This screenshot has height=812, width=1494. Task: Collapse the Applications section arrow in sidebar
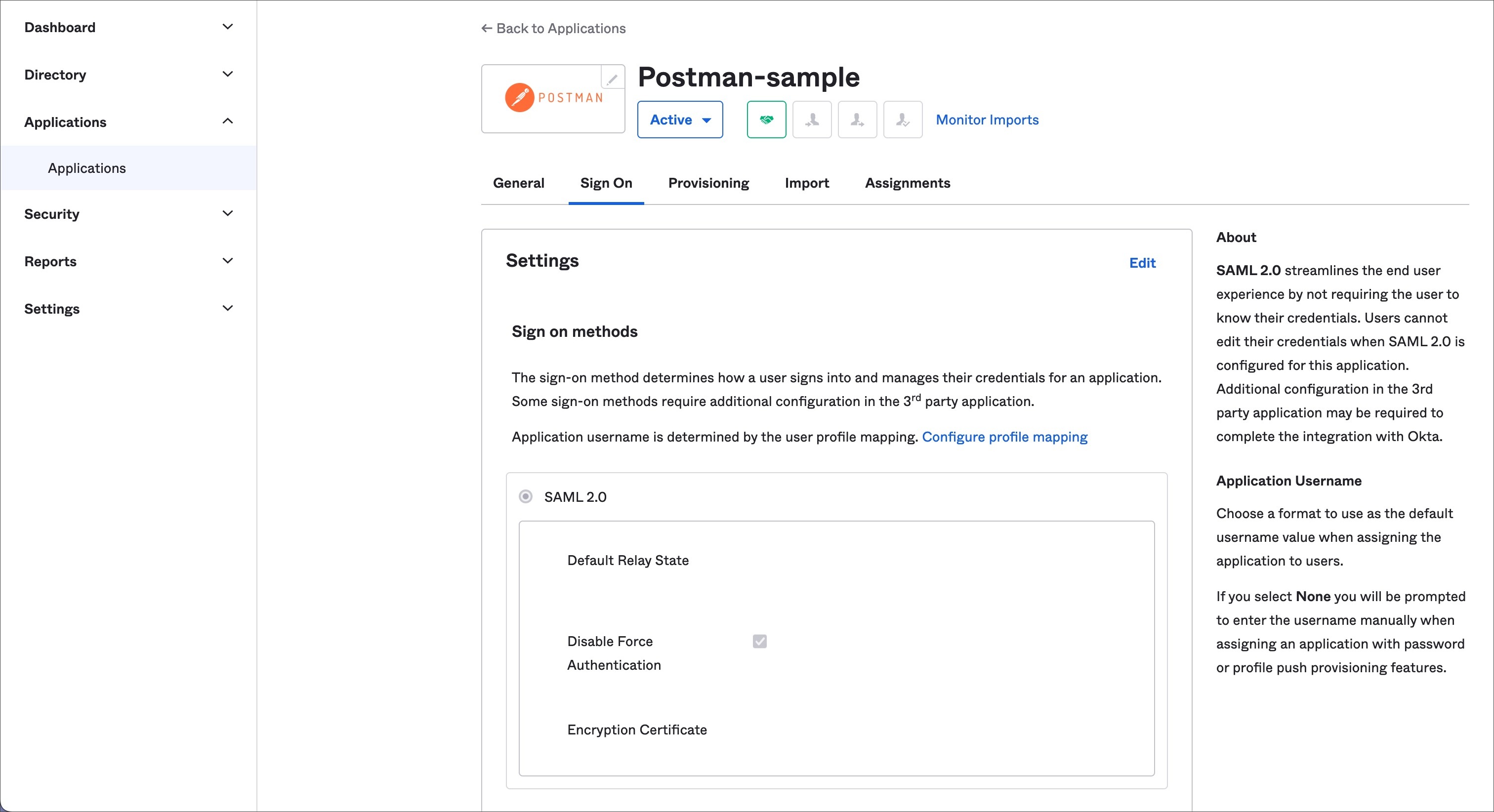[x=228, y=121]
